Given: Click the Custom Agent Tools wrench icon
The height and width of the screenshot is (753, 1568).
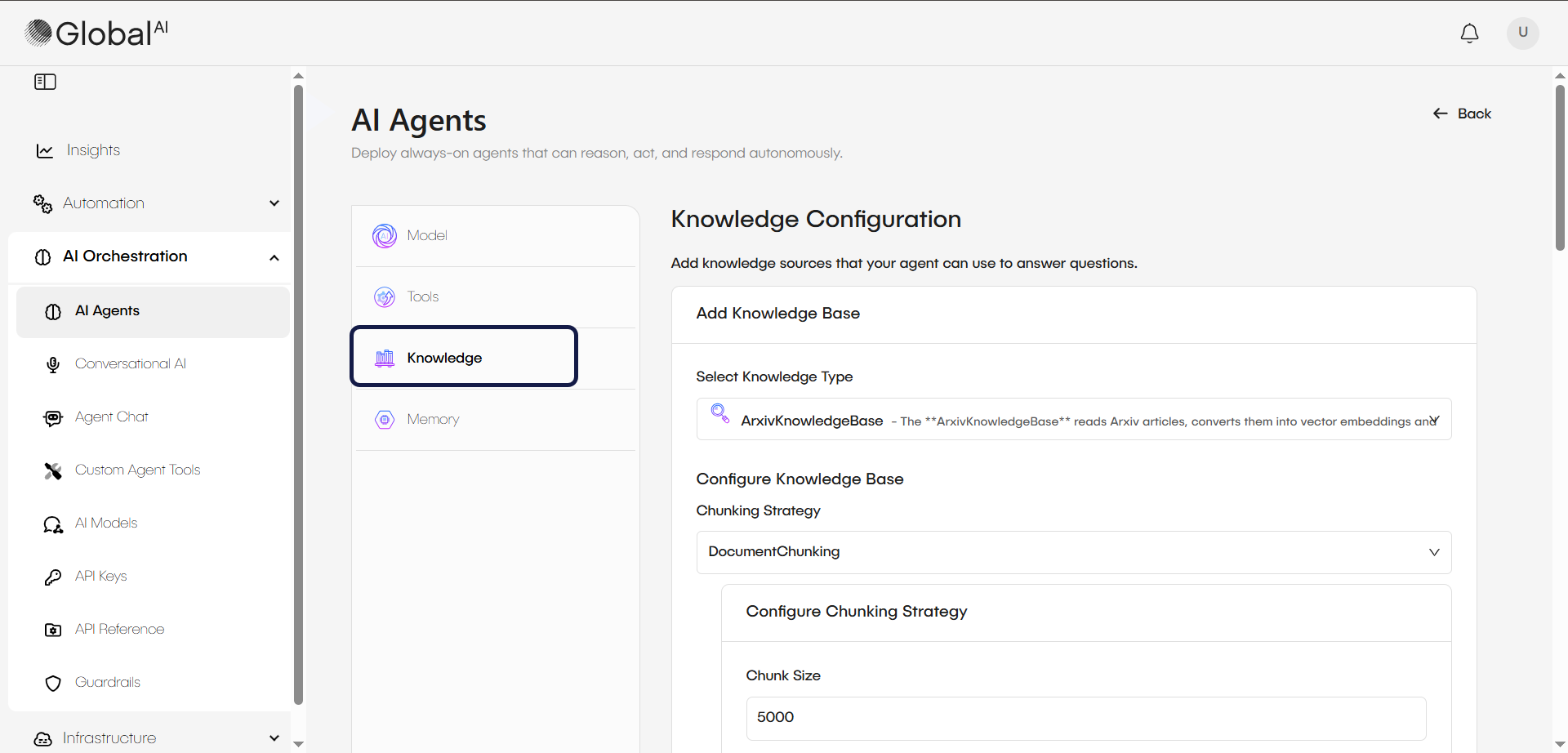Looking at the screenshot, I should point(52,470).
